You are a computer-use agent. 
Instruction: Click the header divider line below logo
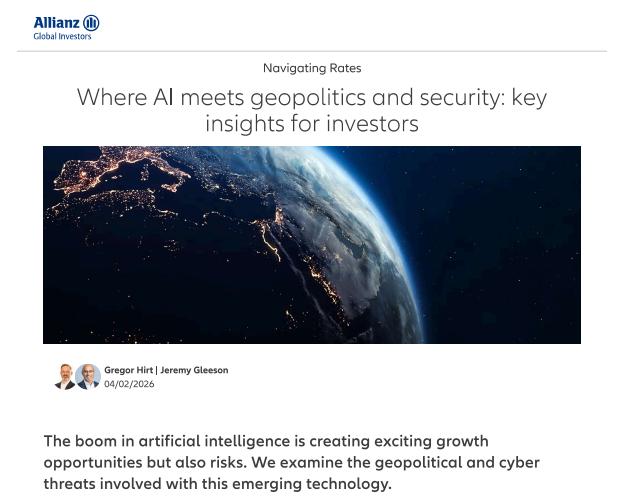(312, 51)
